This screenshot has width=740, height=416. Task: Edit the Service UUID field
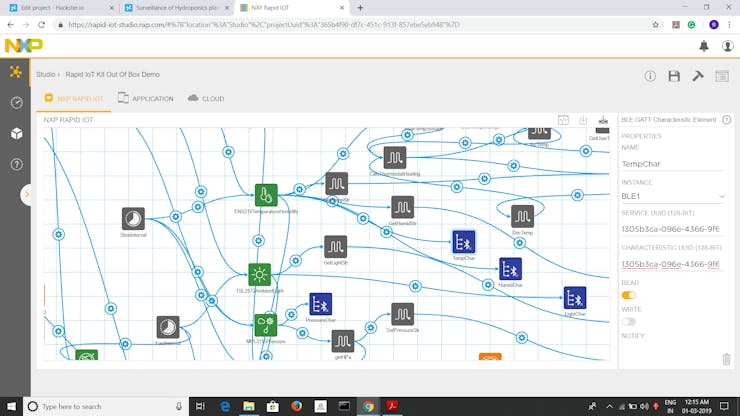click(673, 229)
